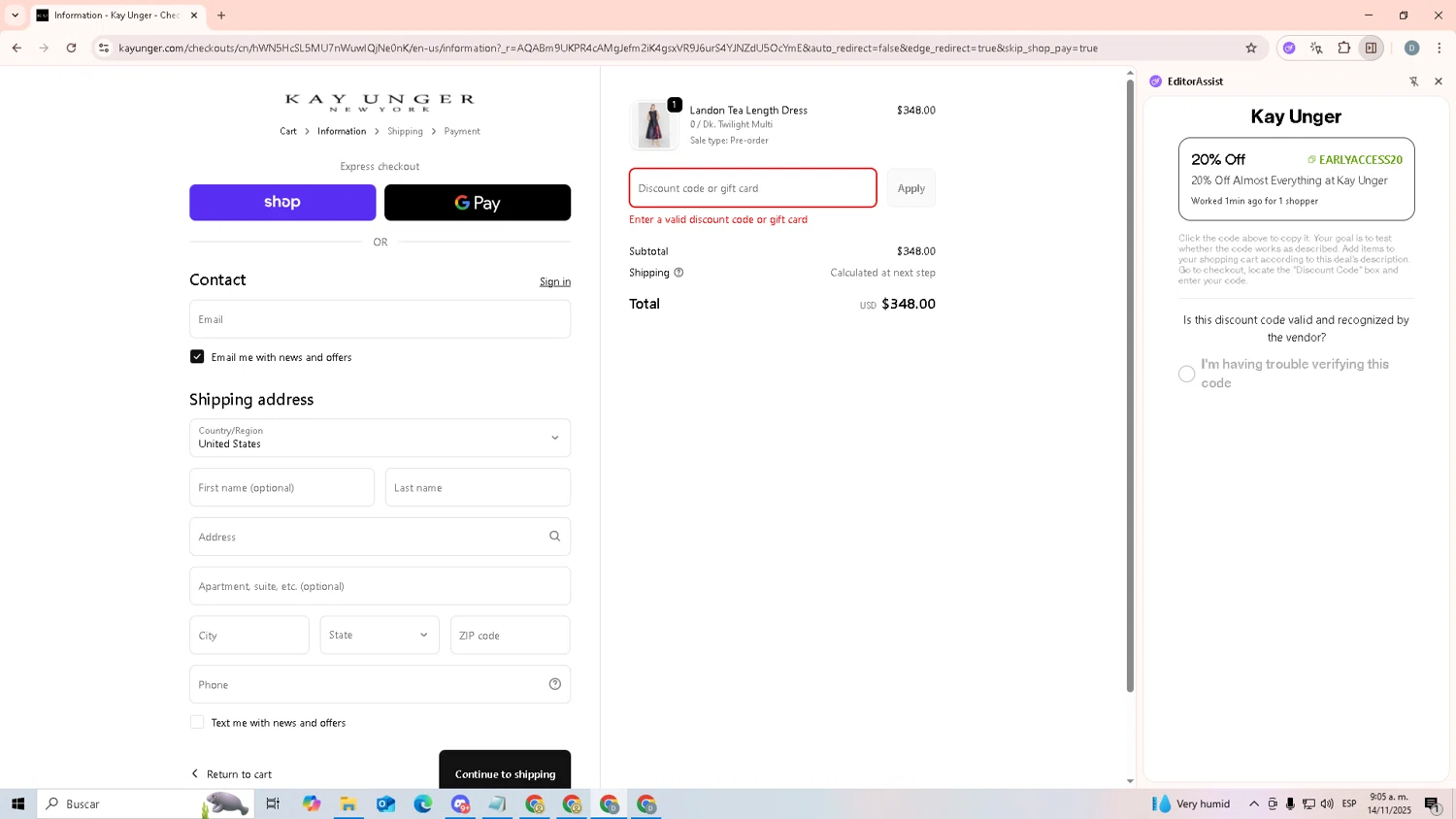
Task: Open the State dropdown
Action: pos(380,636)
